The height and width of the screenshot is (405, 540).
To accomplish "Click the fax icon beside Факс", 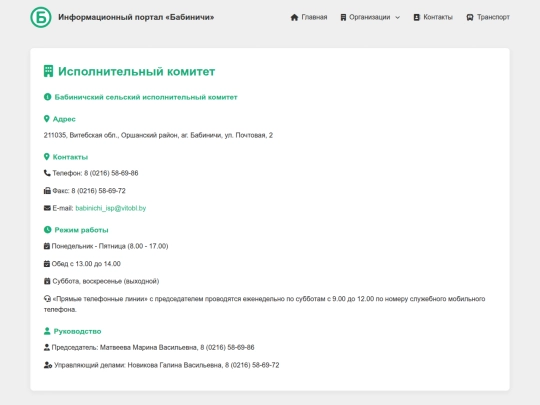I will click(47, 190).
